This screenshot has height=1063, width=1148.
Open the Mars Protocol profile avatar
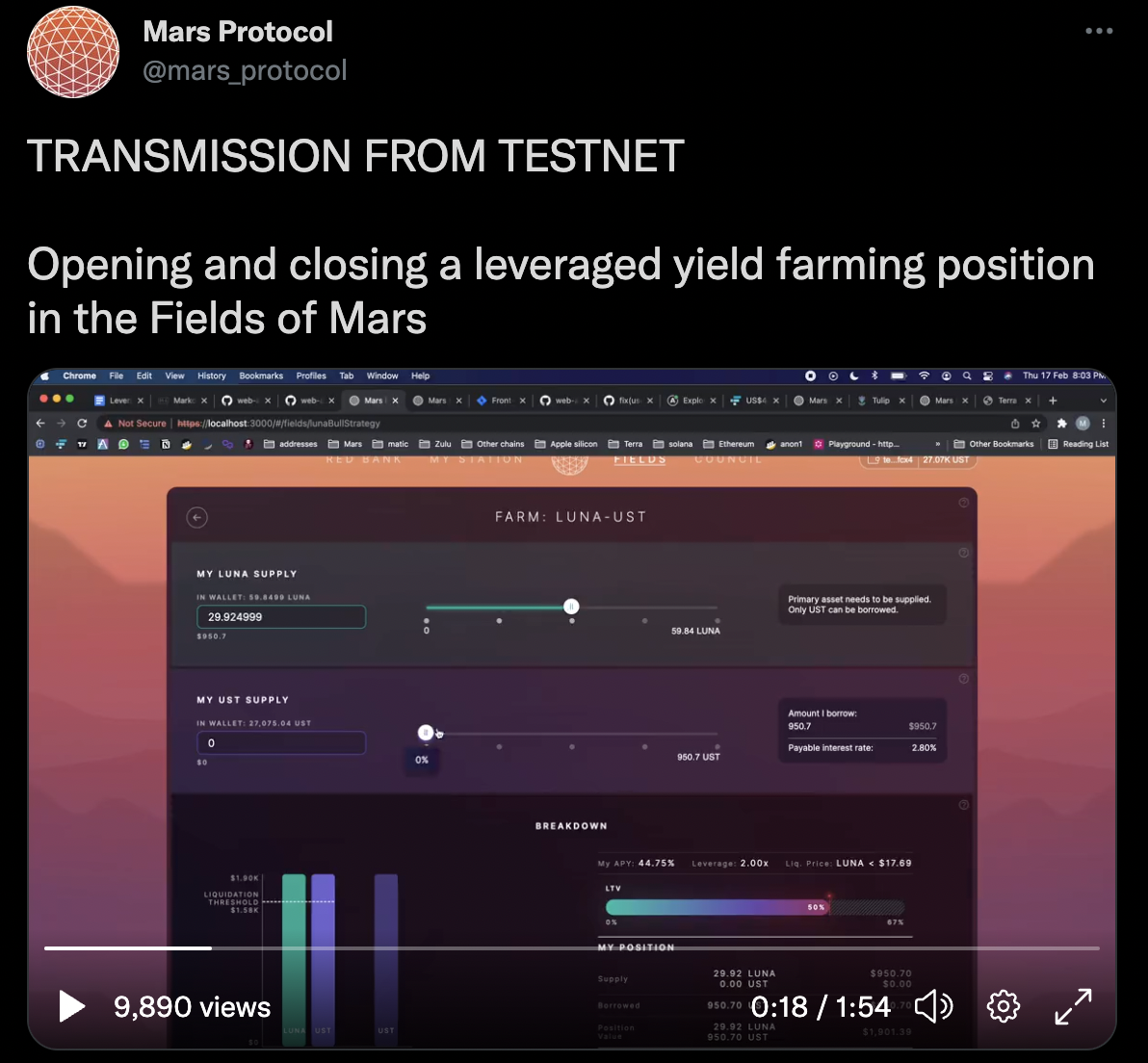pyautogui.click(x=73, y=52)
